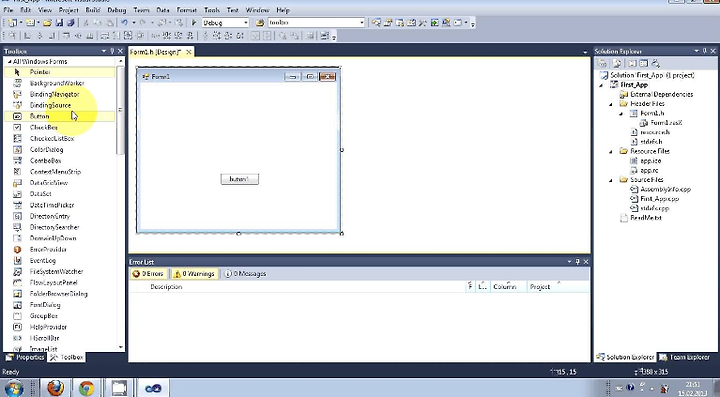Viewport: 720px width, 397px height.
Task: Open the Format menu
Action: pyautogui.click(x=186, y=10)
